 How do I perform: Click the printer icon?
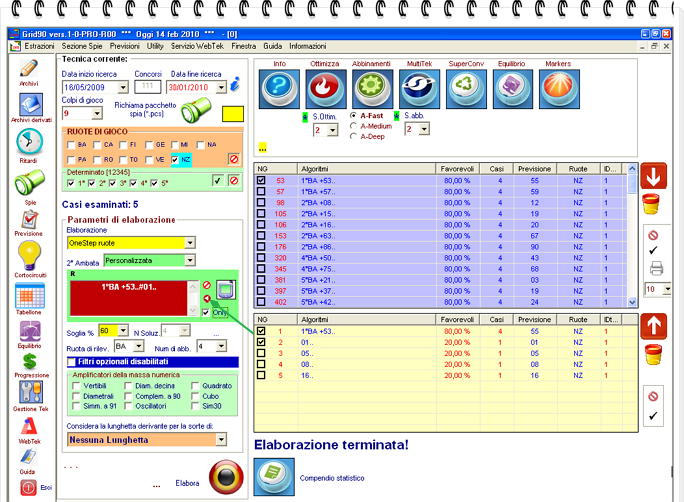pyautogui.click(x=657, y=268)
